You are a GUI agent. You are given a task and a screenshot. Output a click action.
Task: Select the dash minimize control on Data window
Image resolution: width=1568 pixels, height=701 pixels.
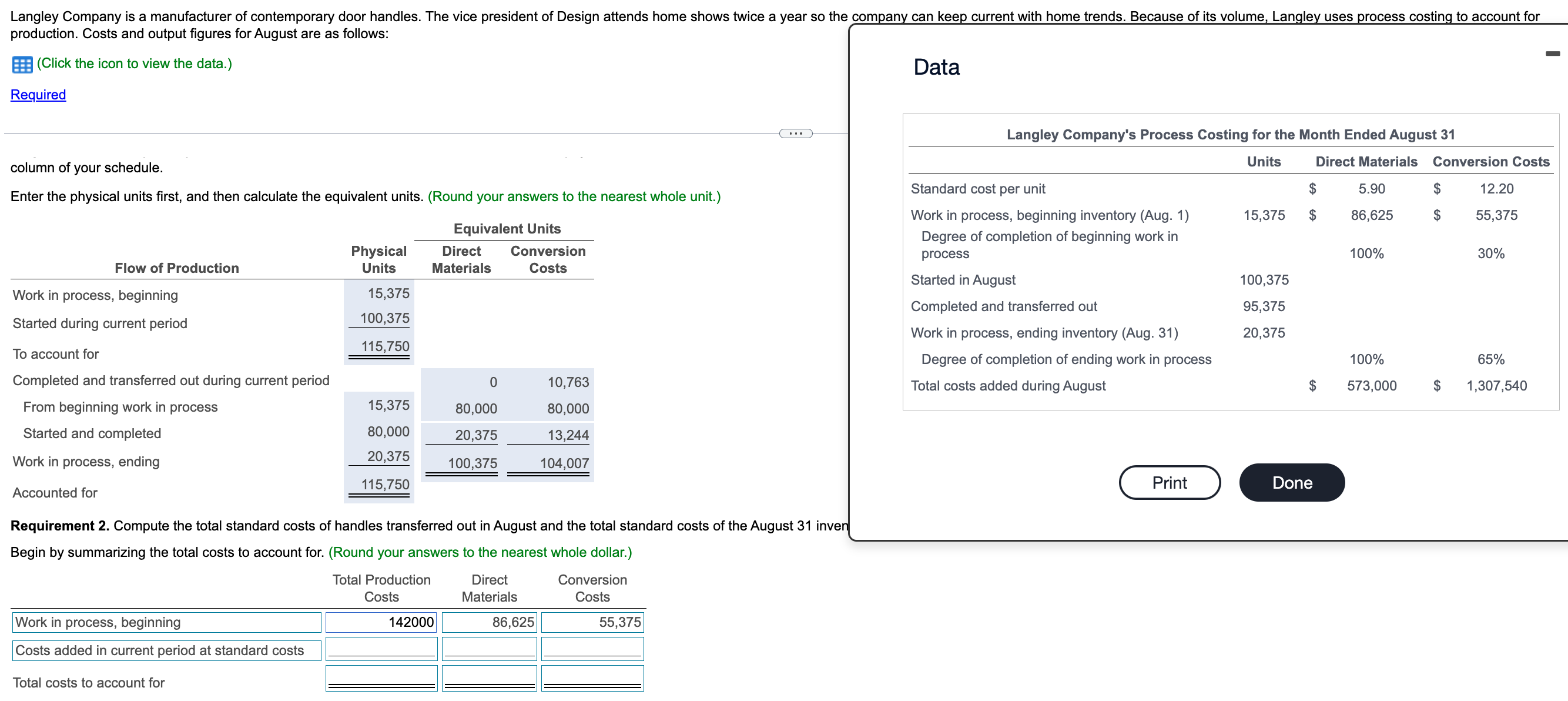click(x=1554, y=54)
